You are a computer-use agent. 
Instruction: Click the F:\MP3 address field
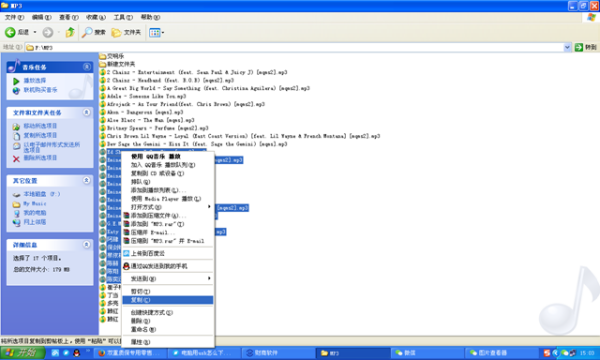(x=295, y=47)
